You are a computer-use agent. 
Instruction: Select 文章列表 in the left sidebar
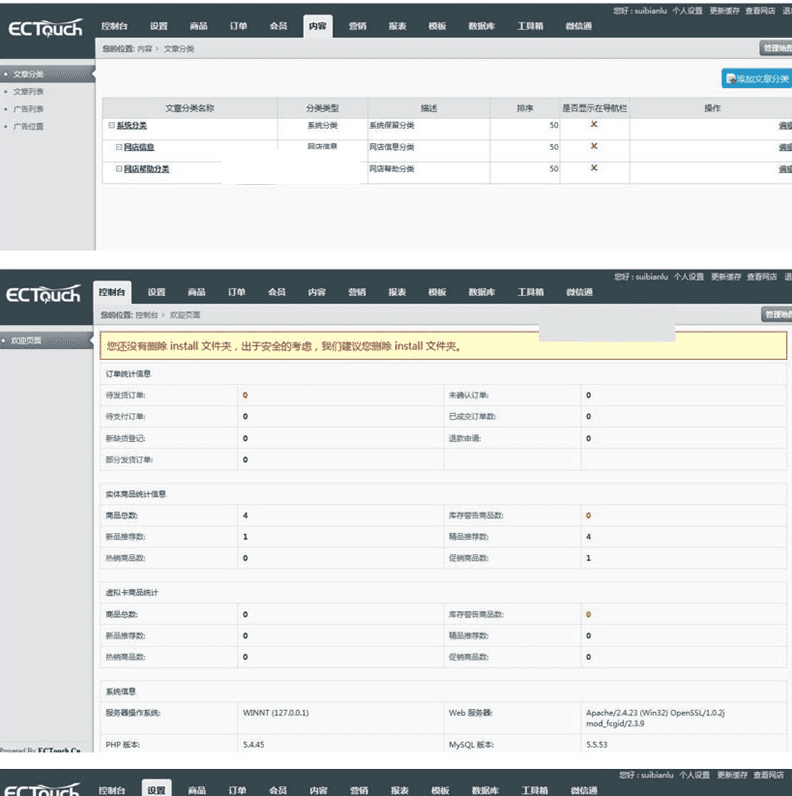pyautogui.click(x=28, y=91)
